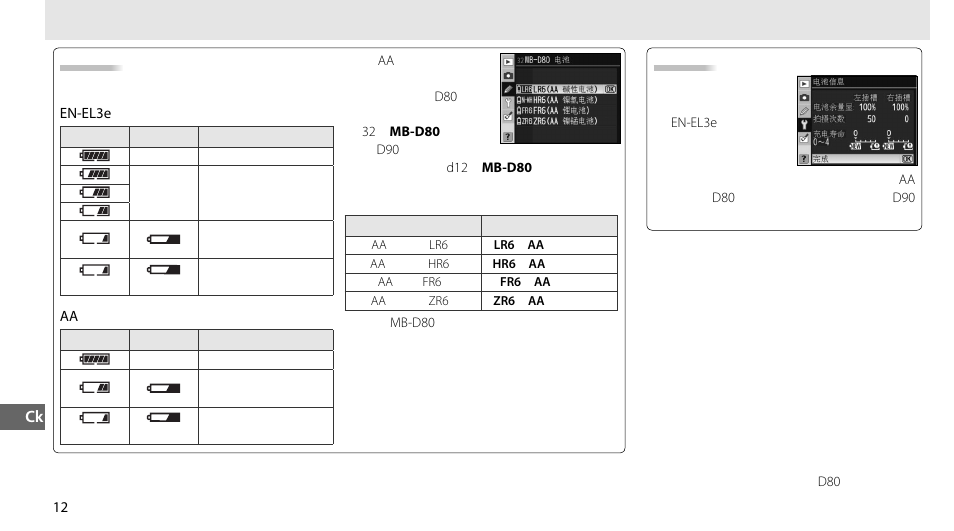
Task: Click the 电池信息 screen title
Action: click(829, 82)
